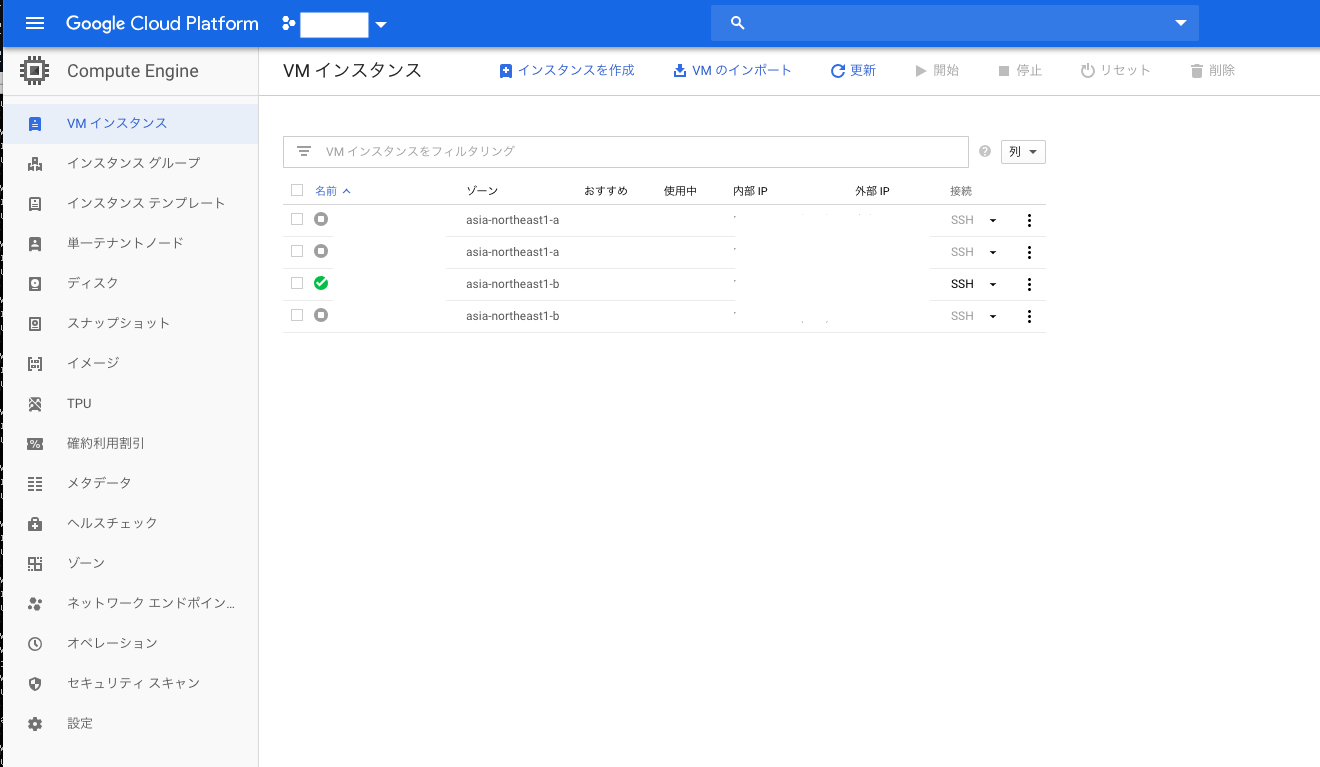Check the first instance row checkbox

tap(296, 222)
